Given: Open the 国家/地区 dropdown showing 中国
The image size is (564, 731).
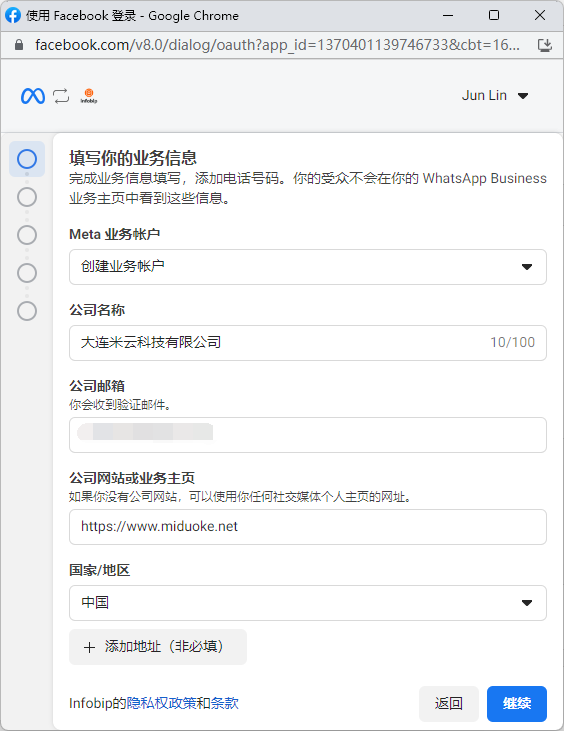Looking at the screenshot, I should (x=308, y=603).
